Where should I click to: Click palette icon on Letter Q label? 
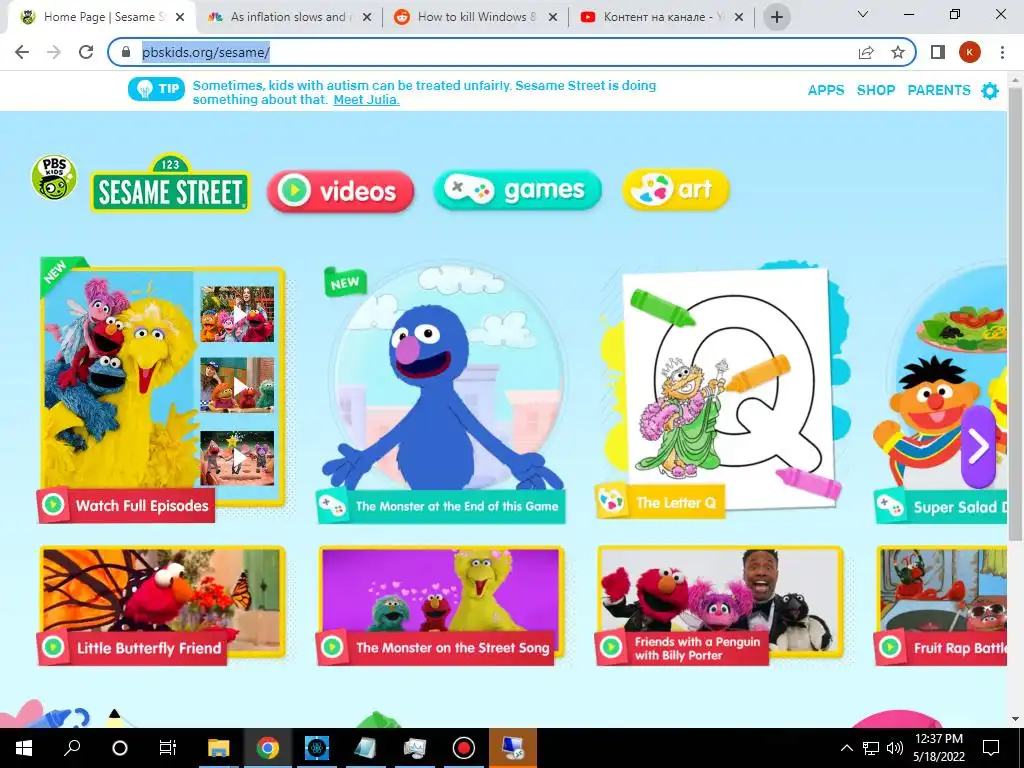point(612,502)
